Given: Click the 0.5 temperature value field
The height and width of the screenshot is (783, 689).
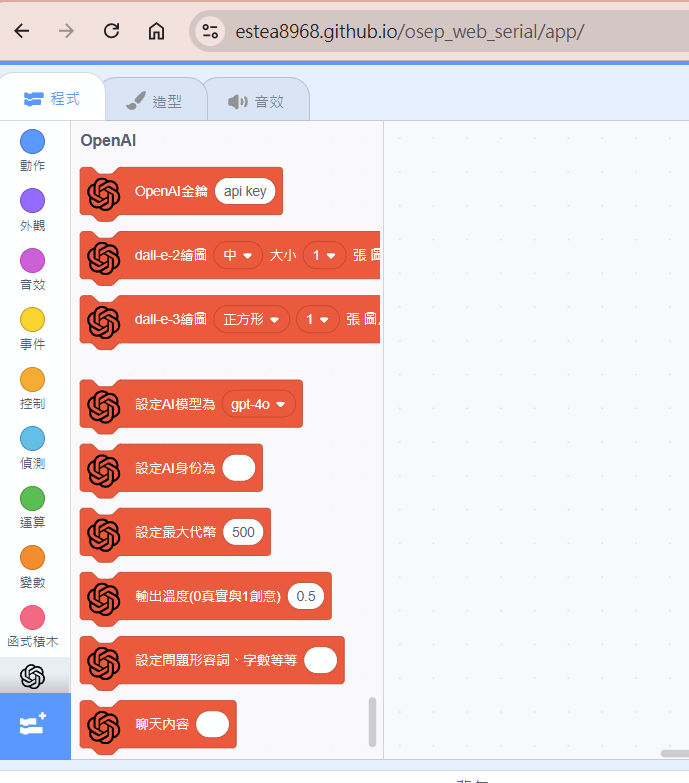Looking at the screenshot, I should (306, 596).
